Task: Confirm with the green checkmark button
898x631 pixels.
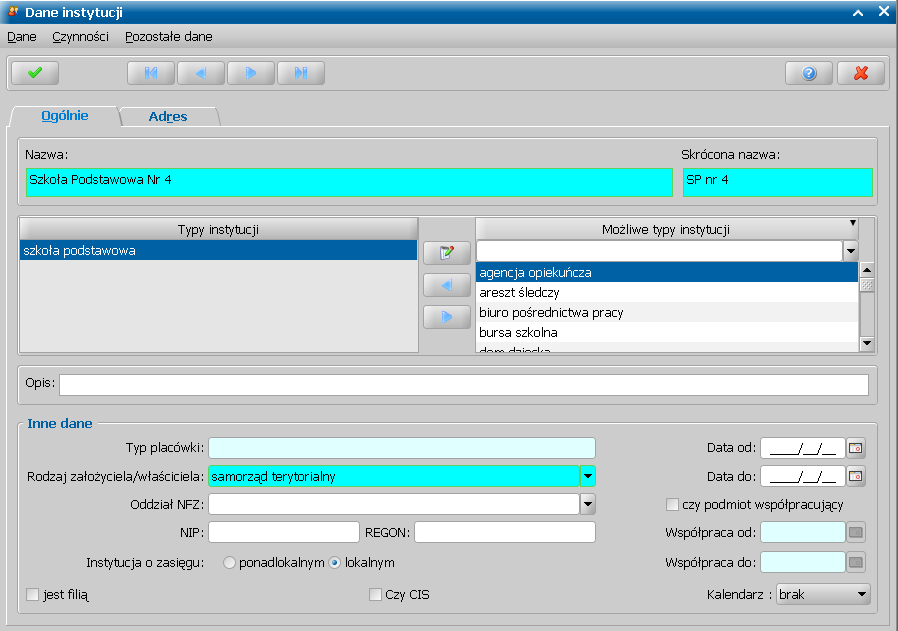Action: [35, 73]
